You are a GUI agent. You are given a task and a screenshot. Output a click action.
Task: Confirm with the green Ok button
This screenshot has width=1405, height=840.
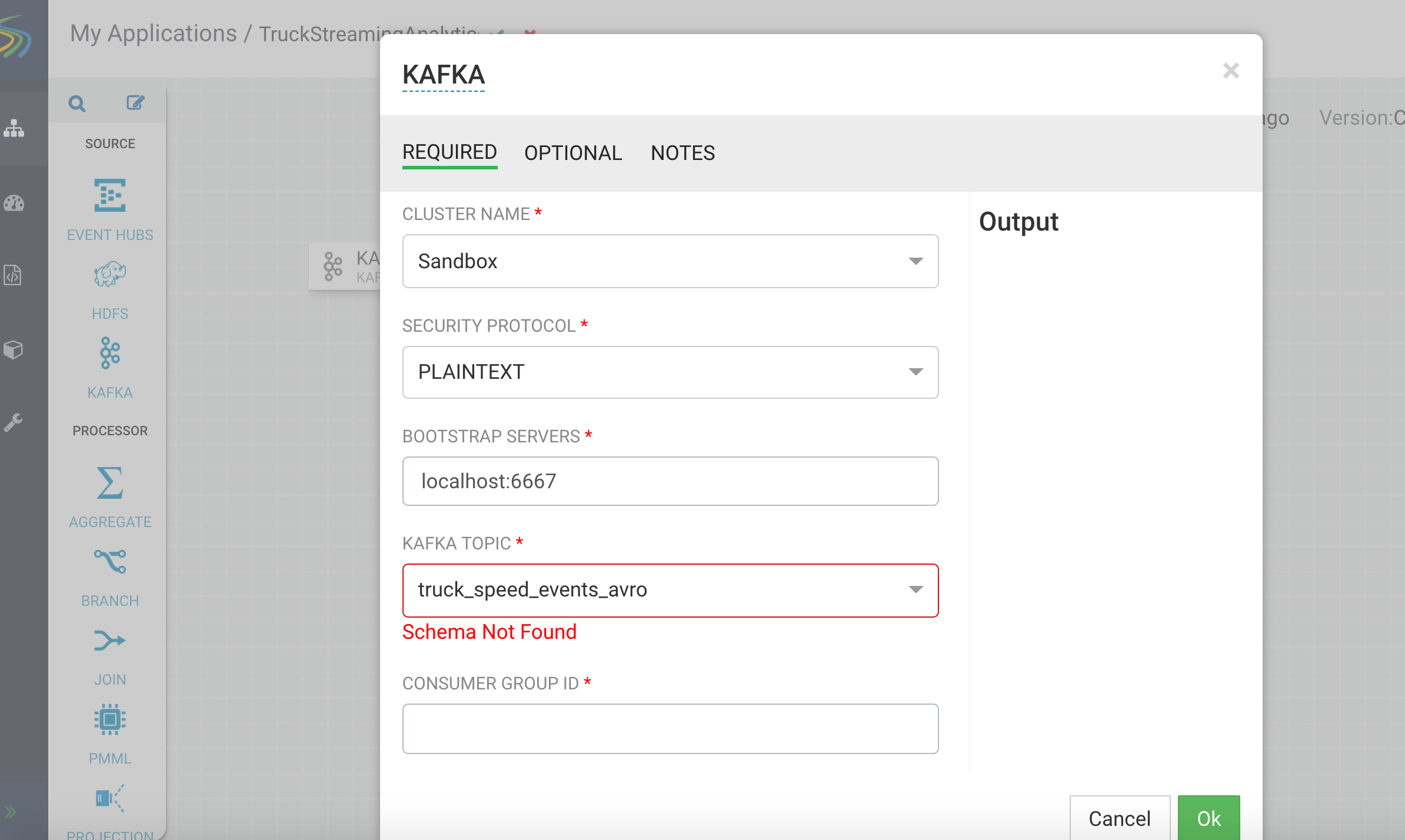tap(1208, 818)
